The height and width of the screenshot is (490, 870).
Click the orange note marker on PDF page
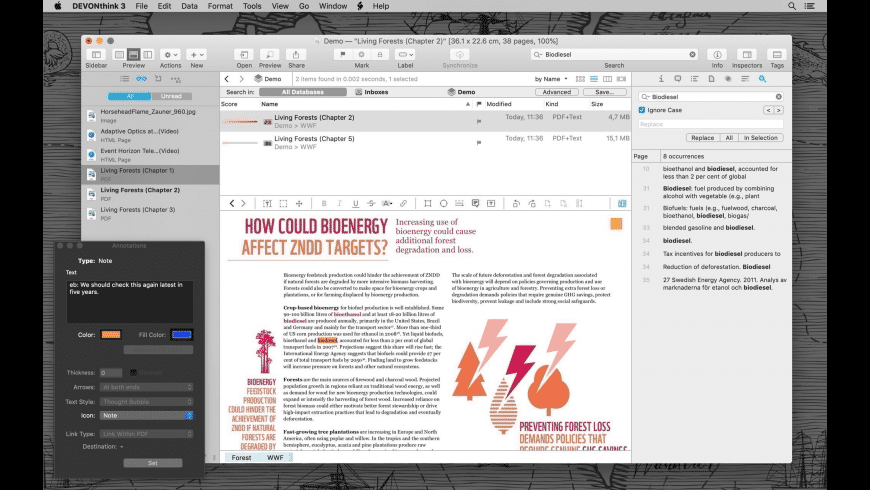pos(616,224)
